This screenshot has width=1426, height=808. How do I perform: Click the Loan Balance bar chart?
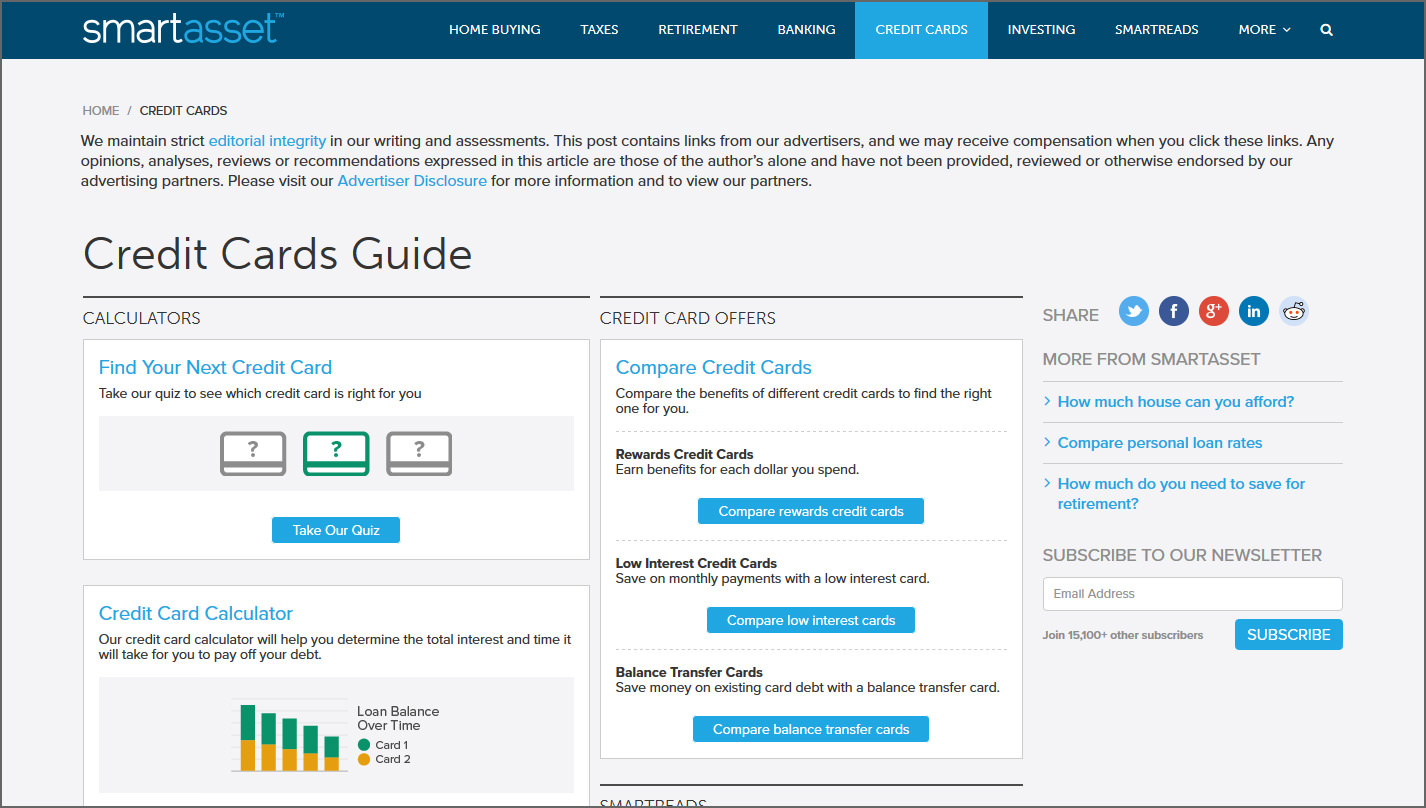(291, 736)
